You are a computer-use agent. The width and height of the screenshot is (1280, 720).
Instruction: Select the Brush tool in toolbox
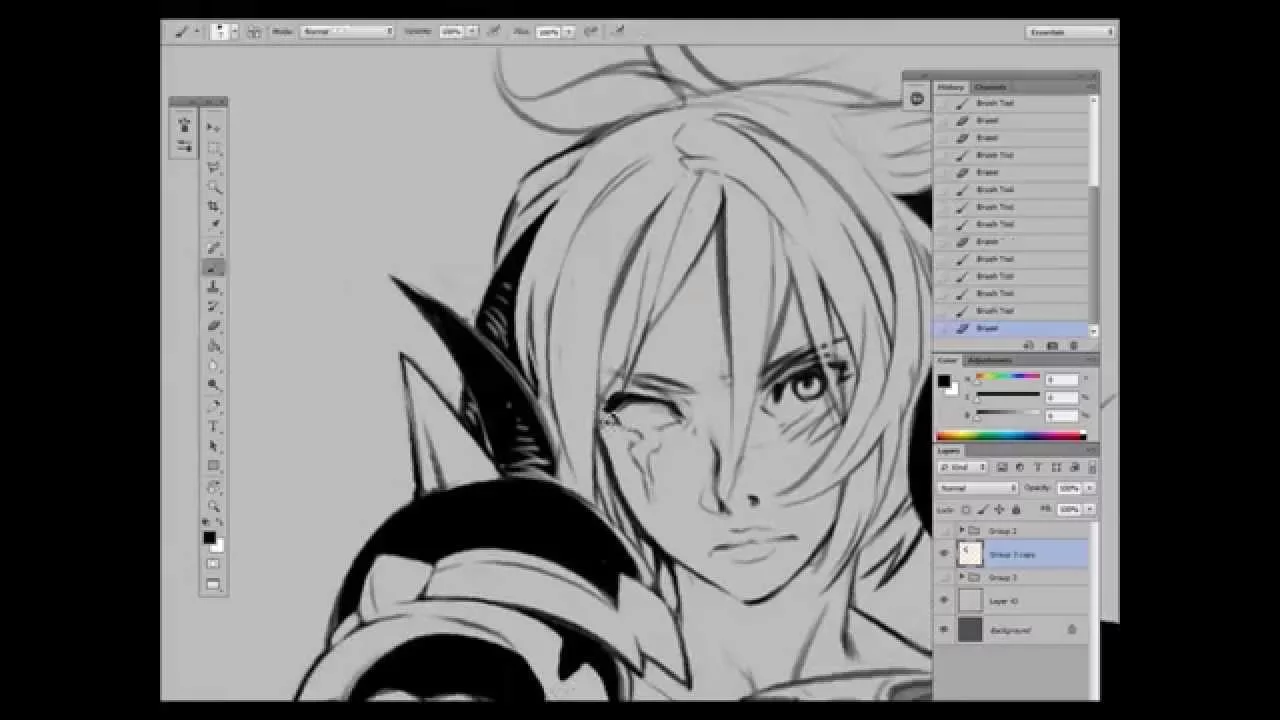[x=213, y=267]
